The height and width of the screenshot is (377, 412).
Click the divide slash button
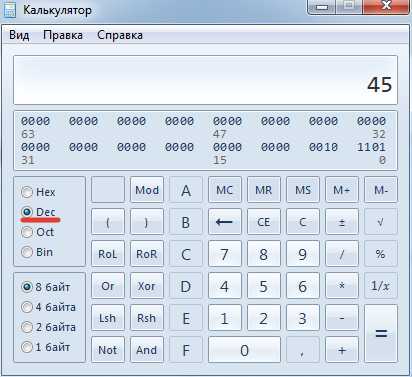342,254
